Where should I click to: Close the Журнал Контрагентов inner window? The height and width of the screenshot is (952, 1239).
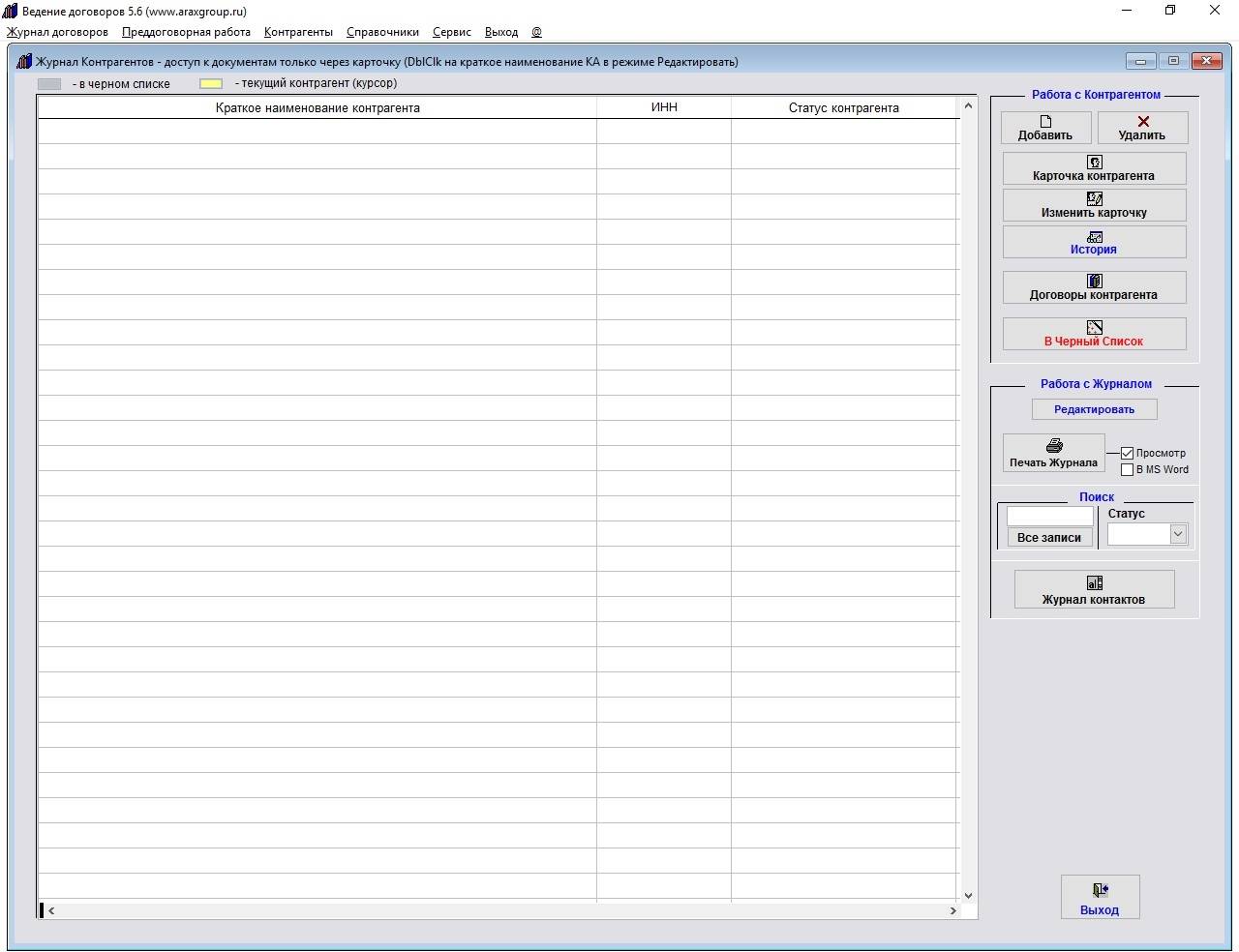(1206, 61)
